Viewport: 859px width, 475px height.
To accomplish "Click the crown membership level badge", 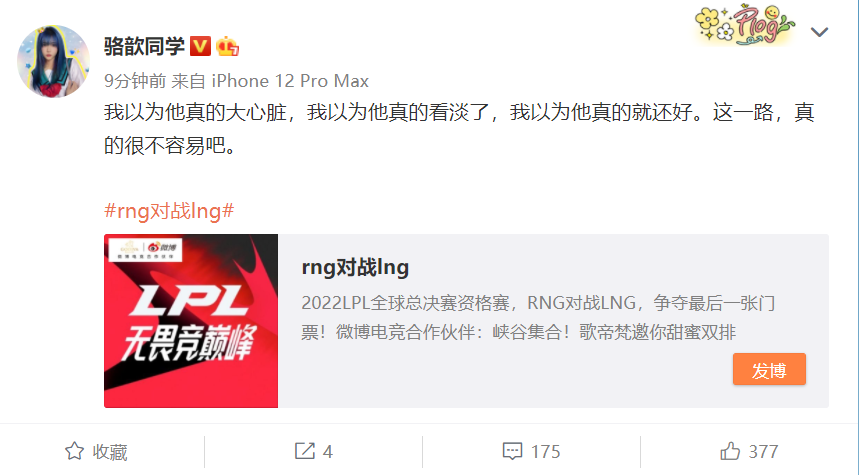I will coord(227,47).
